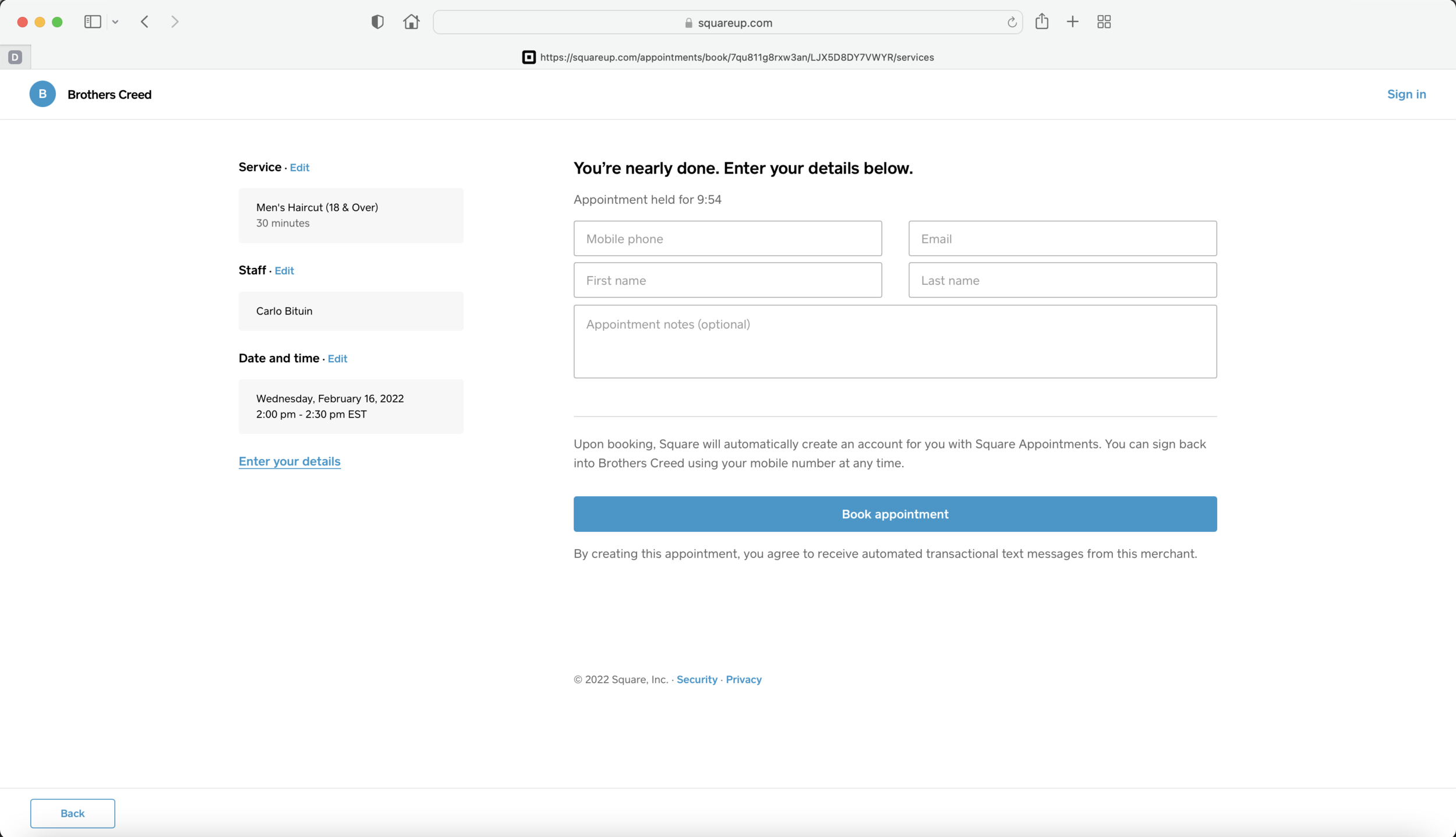
Task: Open the sidebar options dropdown chevron
Action: [115, 22]
